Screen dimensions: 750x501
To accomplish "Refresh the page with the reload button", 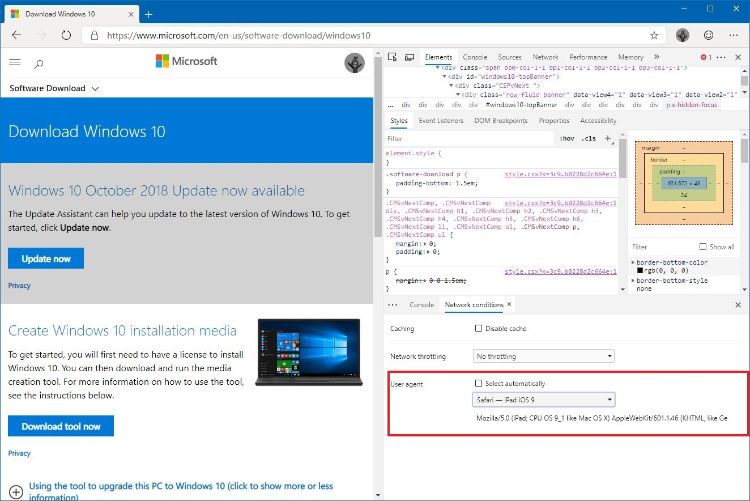I will point(66,35).
